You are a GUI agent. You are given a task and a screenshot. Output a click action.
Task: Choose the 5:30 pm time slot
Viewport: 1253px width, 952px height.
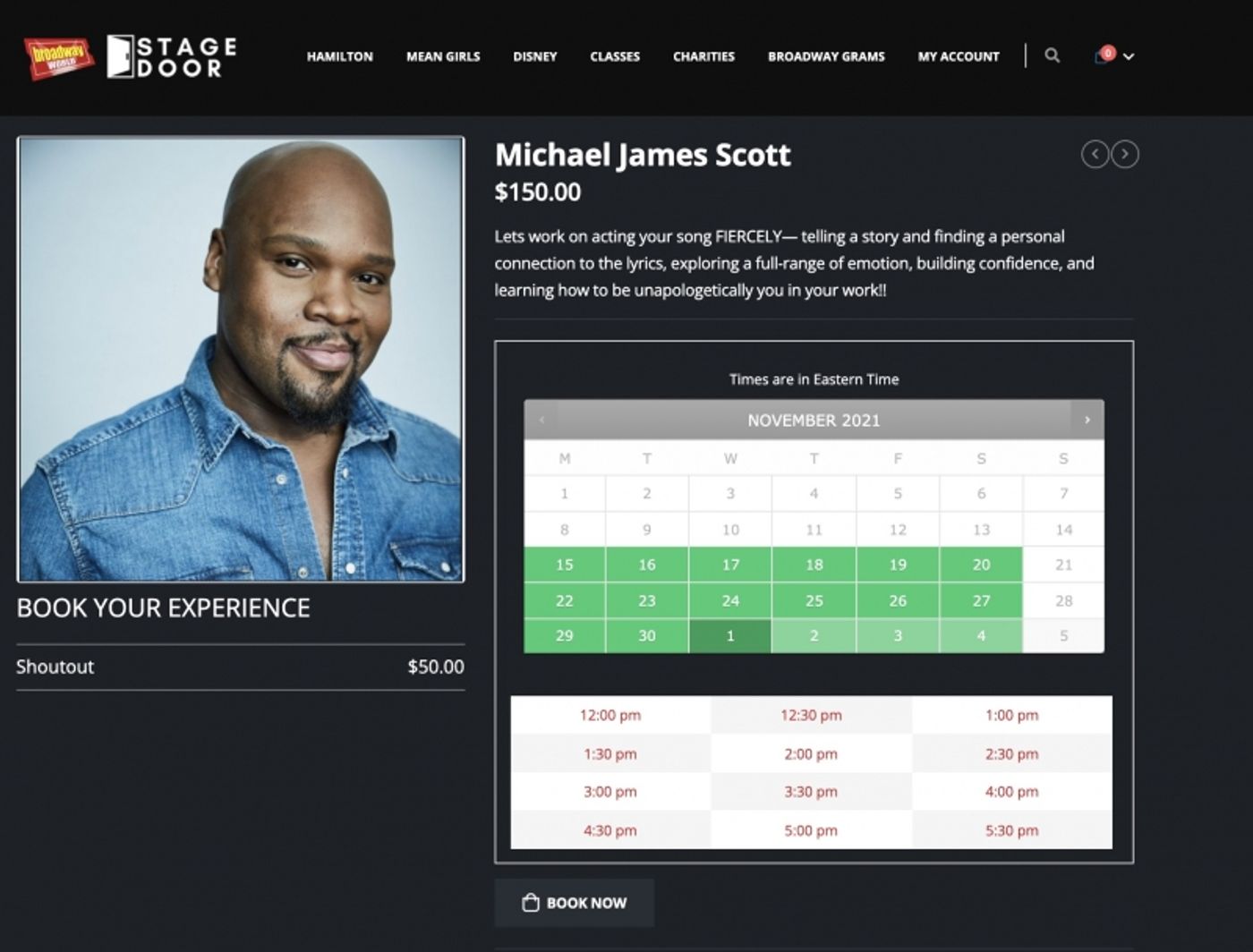(x=1011, y=830)
